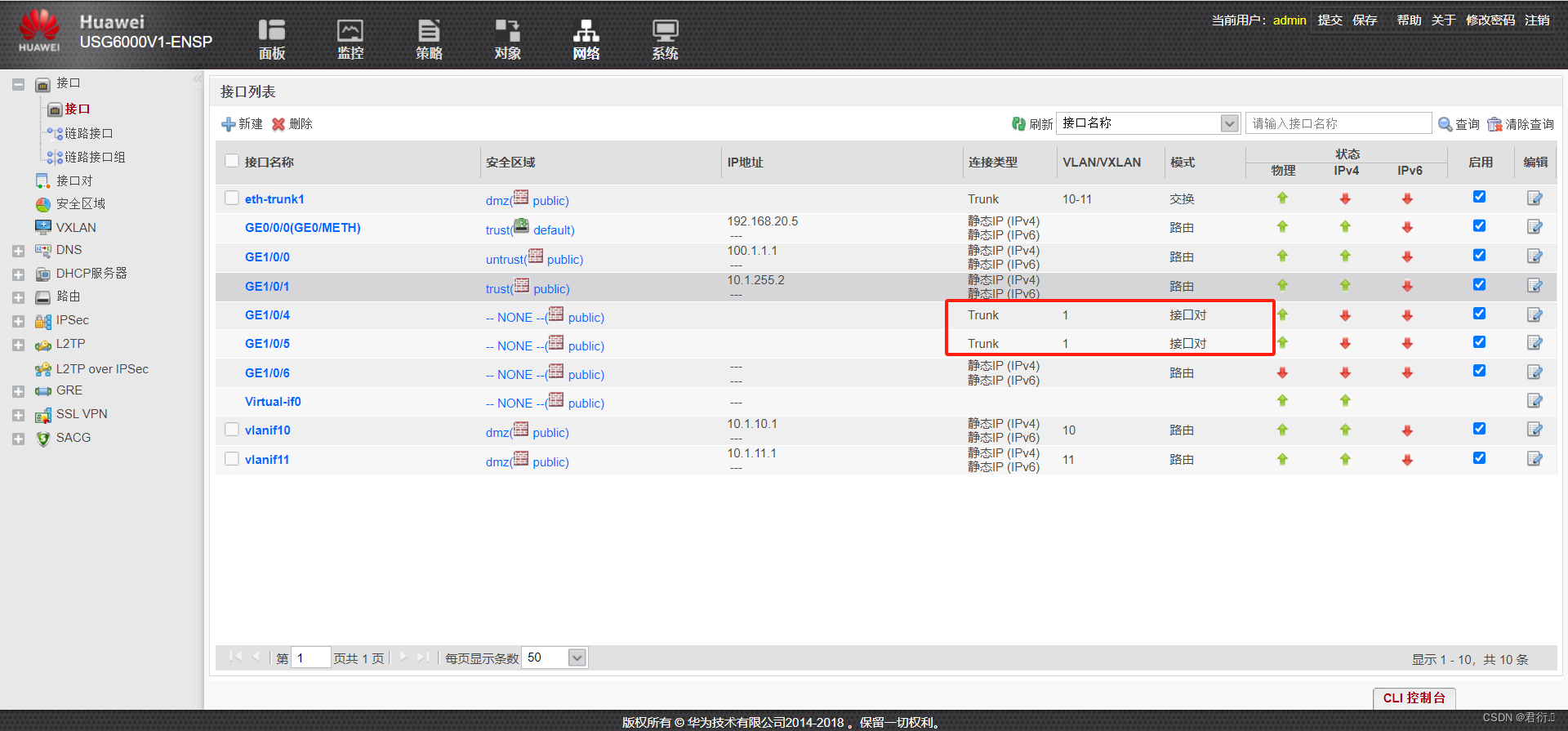Image resolution: width=1568 pixels, height=731 pixels.
Task: Click the edit icon for vlanif10
Action: (1535, 430)
